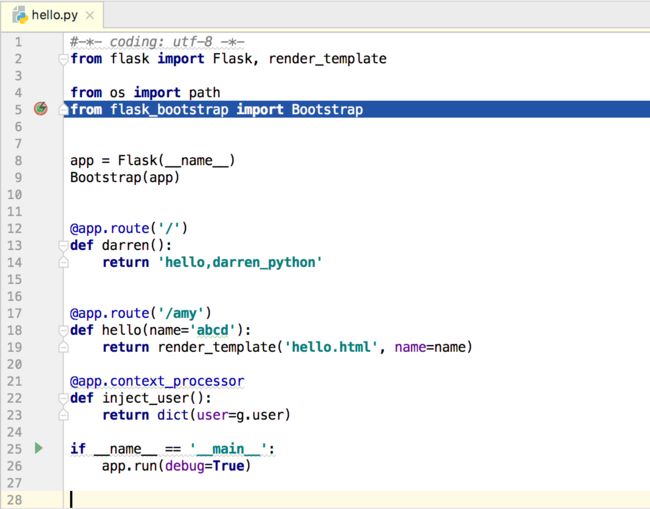Screen dimensions: 650x509
Task: Collapse the hello function at line 18
Action: coord(63,331)
